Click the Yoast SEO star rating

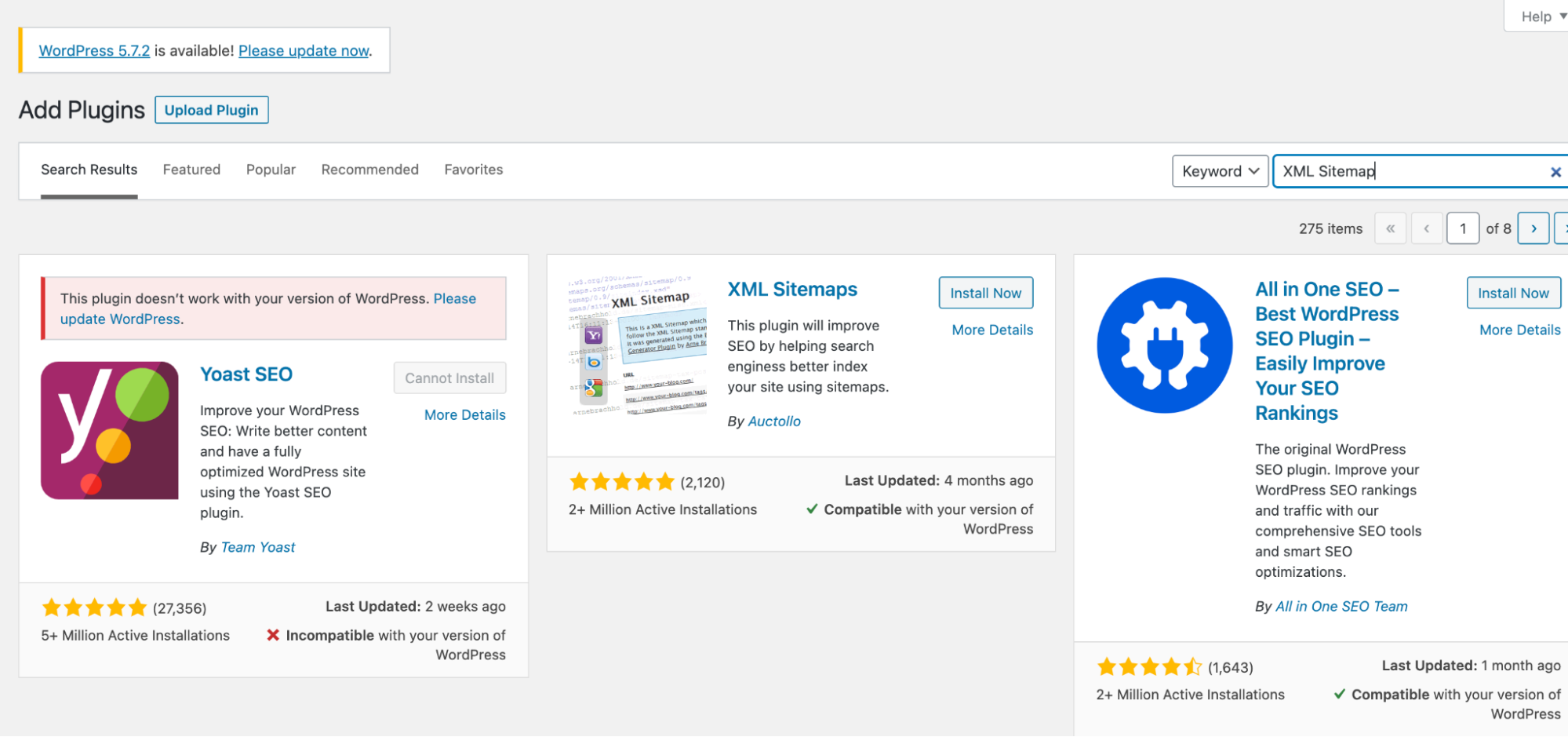(x=94, y=607)
